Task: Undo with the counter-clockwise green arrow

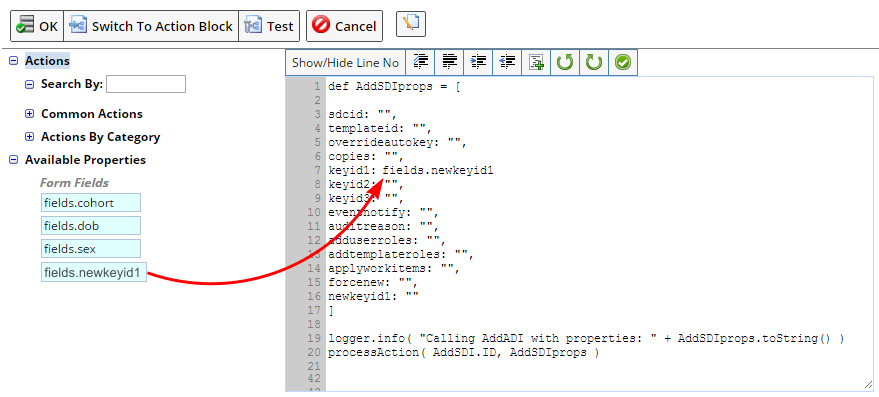Action: click(565, 63)
